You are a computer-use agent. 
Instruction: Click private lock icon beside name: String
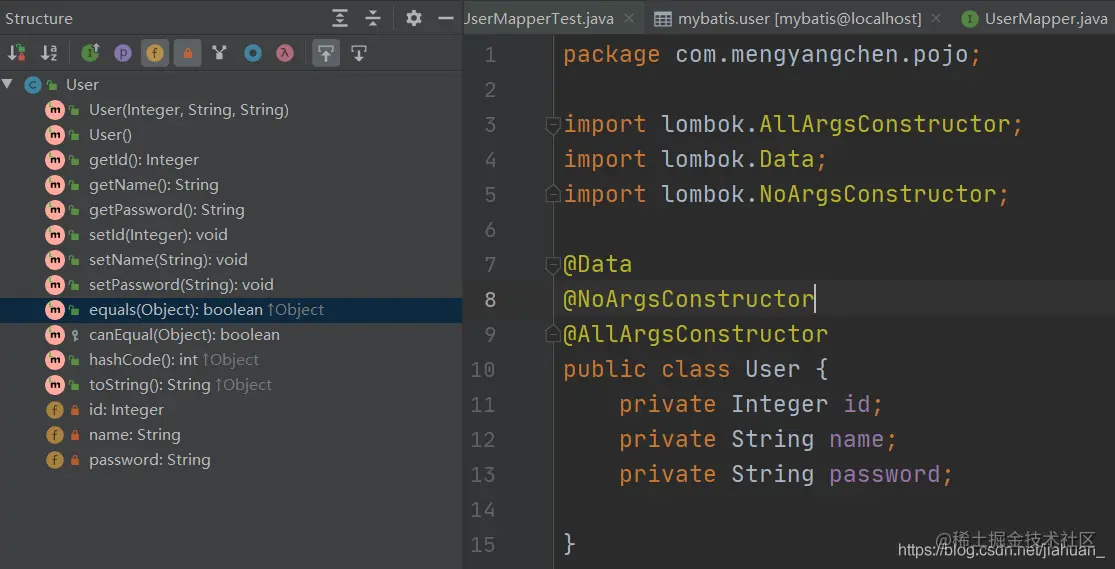(75, 435)
